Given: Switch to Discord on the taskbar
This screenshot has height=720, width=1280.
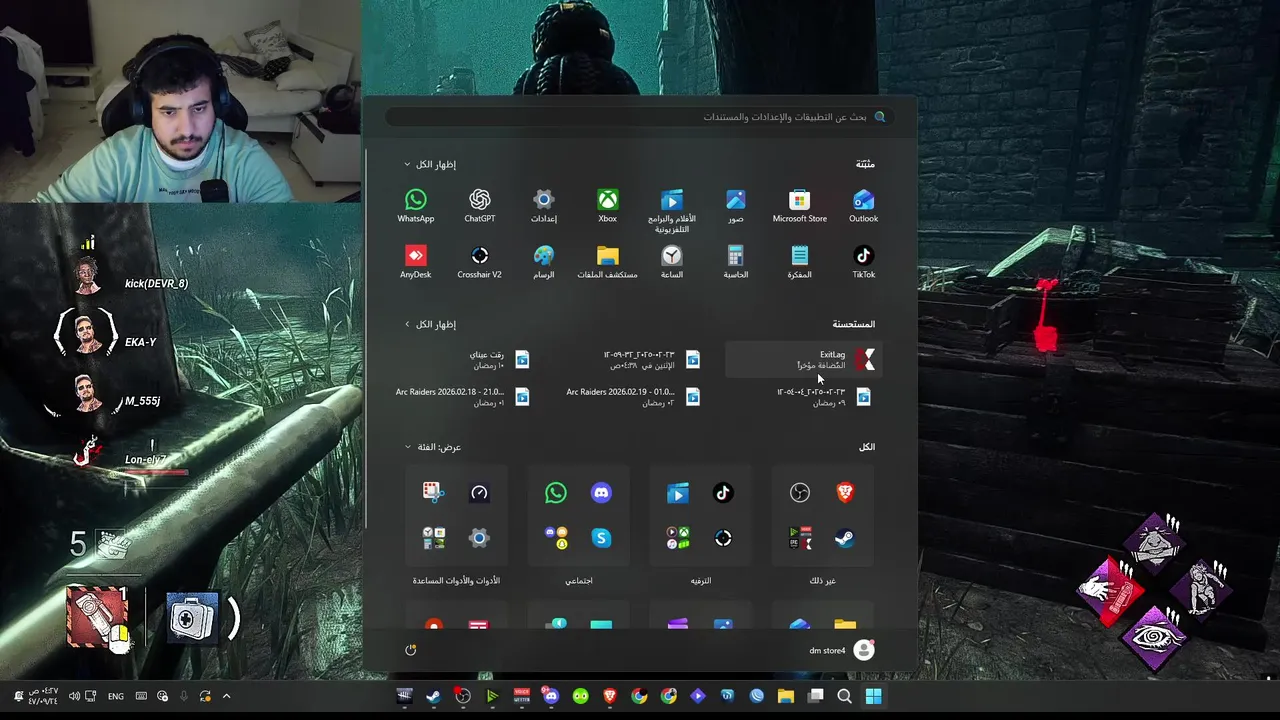Looking at the screenshot, I should 551,696.
